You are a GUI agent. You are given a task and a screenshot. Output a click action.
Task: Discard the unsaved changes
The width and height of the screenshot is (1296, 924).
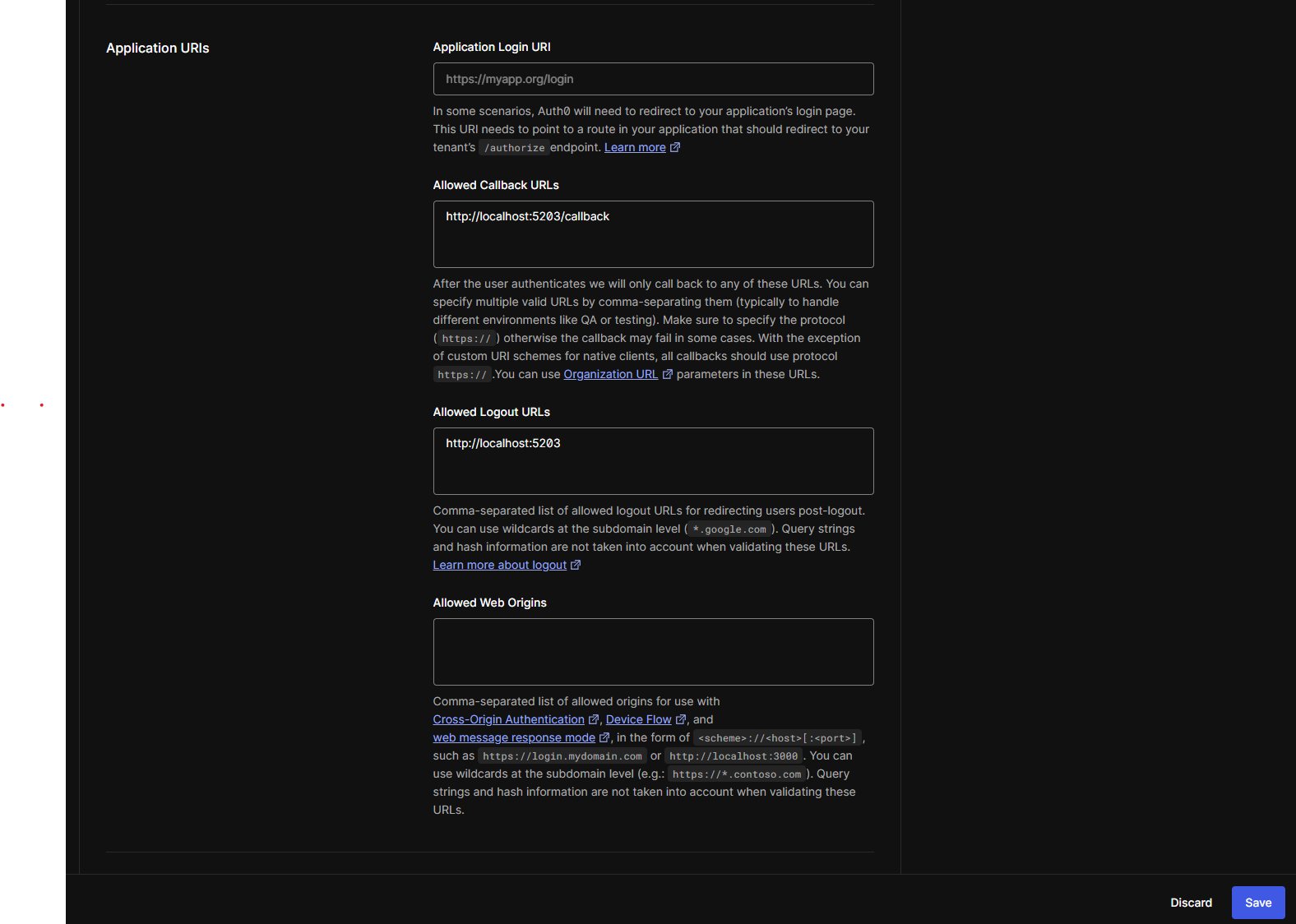pos(1192,903)
